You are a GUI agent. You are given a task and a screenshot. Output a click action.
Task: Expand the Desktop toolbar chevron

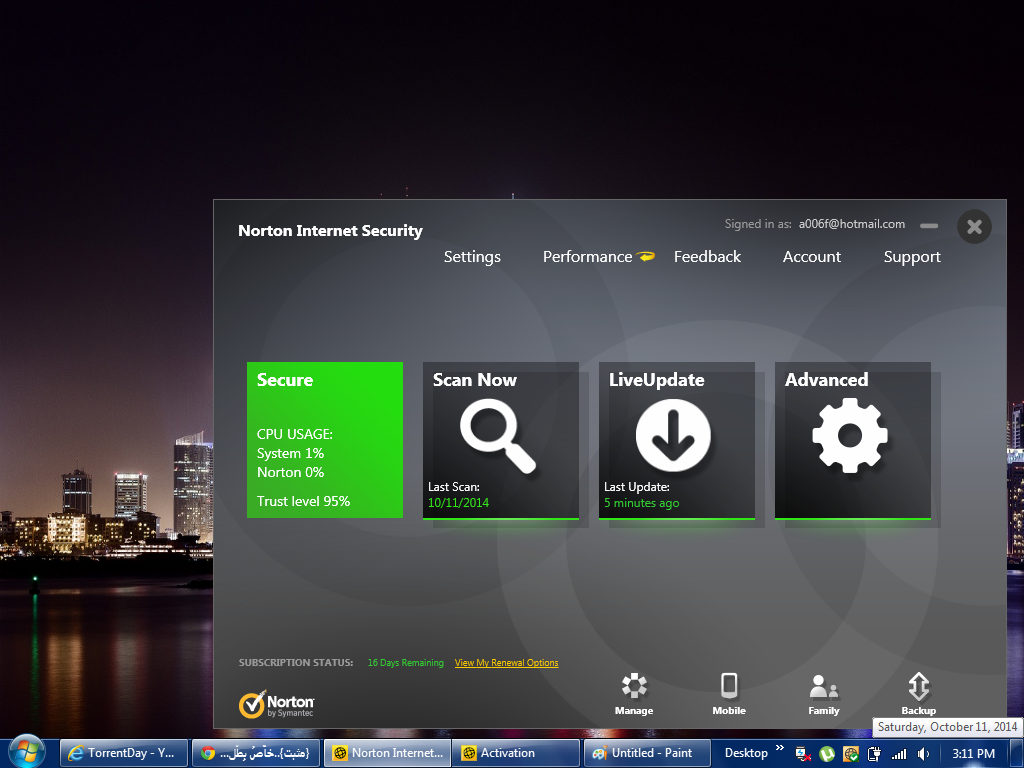point(780,748)
